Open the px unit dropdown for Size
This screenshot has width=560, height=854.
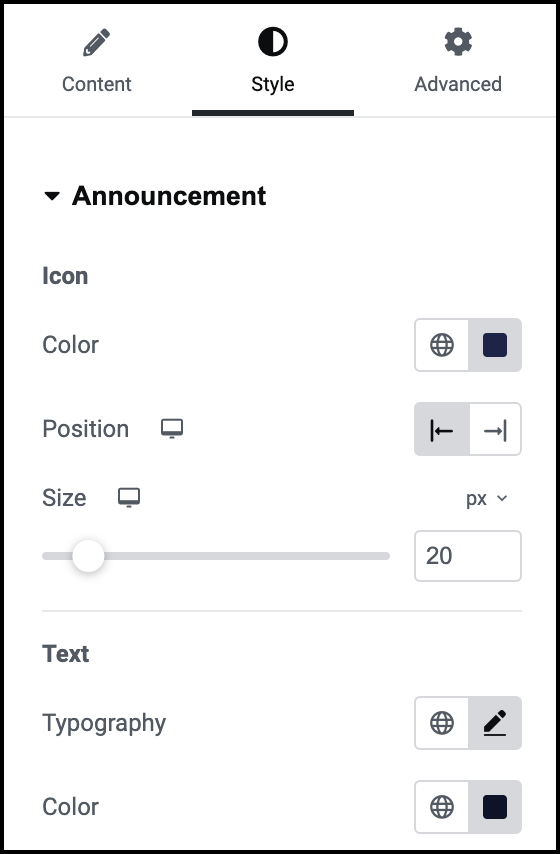486,498
